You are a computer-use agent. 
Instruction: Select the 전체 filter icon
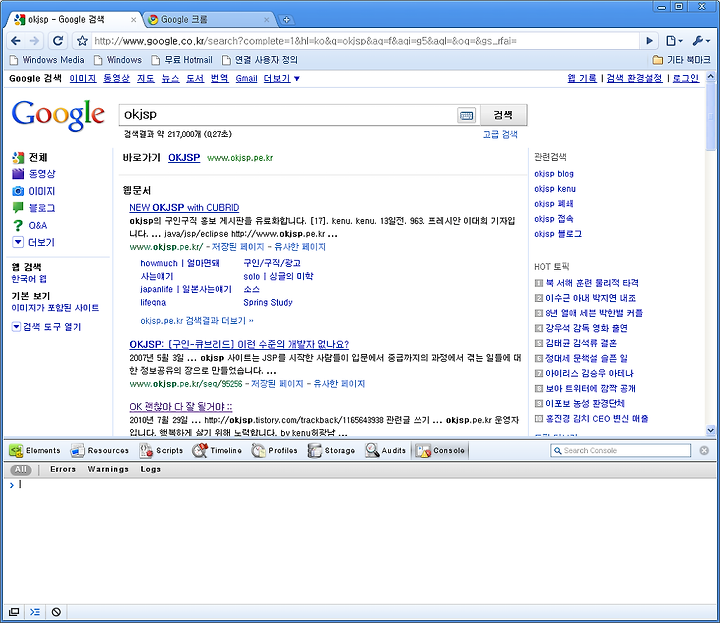coord(18,158)
